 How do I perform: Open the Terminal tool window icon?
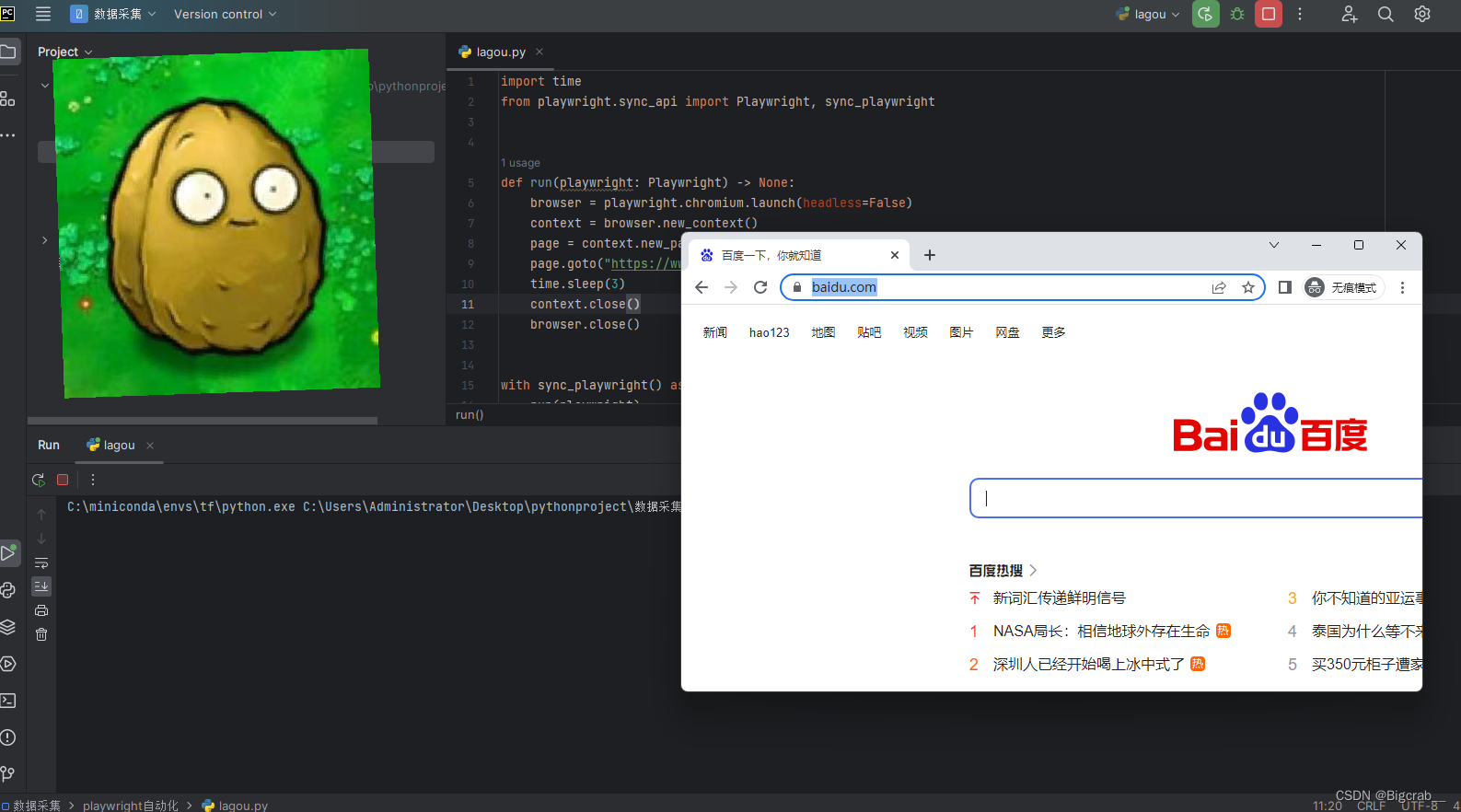click(x=8, y=701)
